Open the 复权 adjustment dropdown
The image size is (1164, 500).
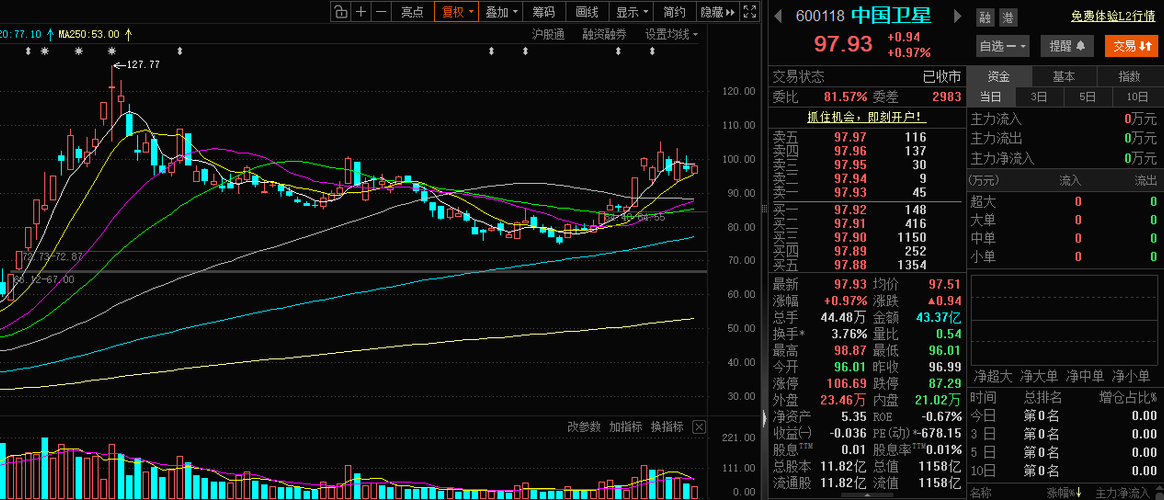point(458,11)
